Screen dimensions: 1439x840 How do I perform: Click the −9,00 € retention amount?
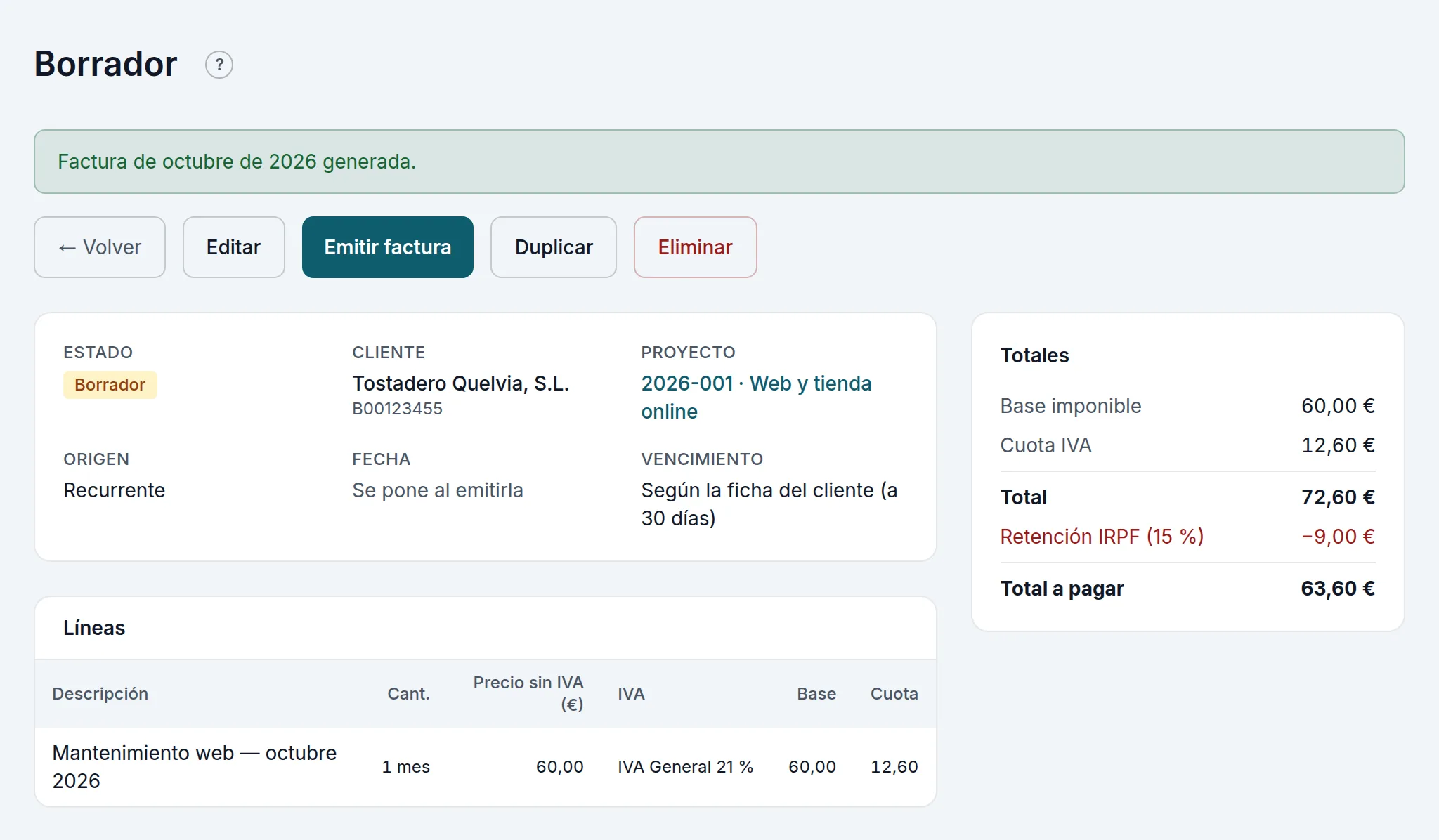point(1338,537)
